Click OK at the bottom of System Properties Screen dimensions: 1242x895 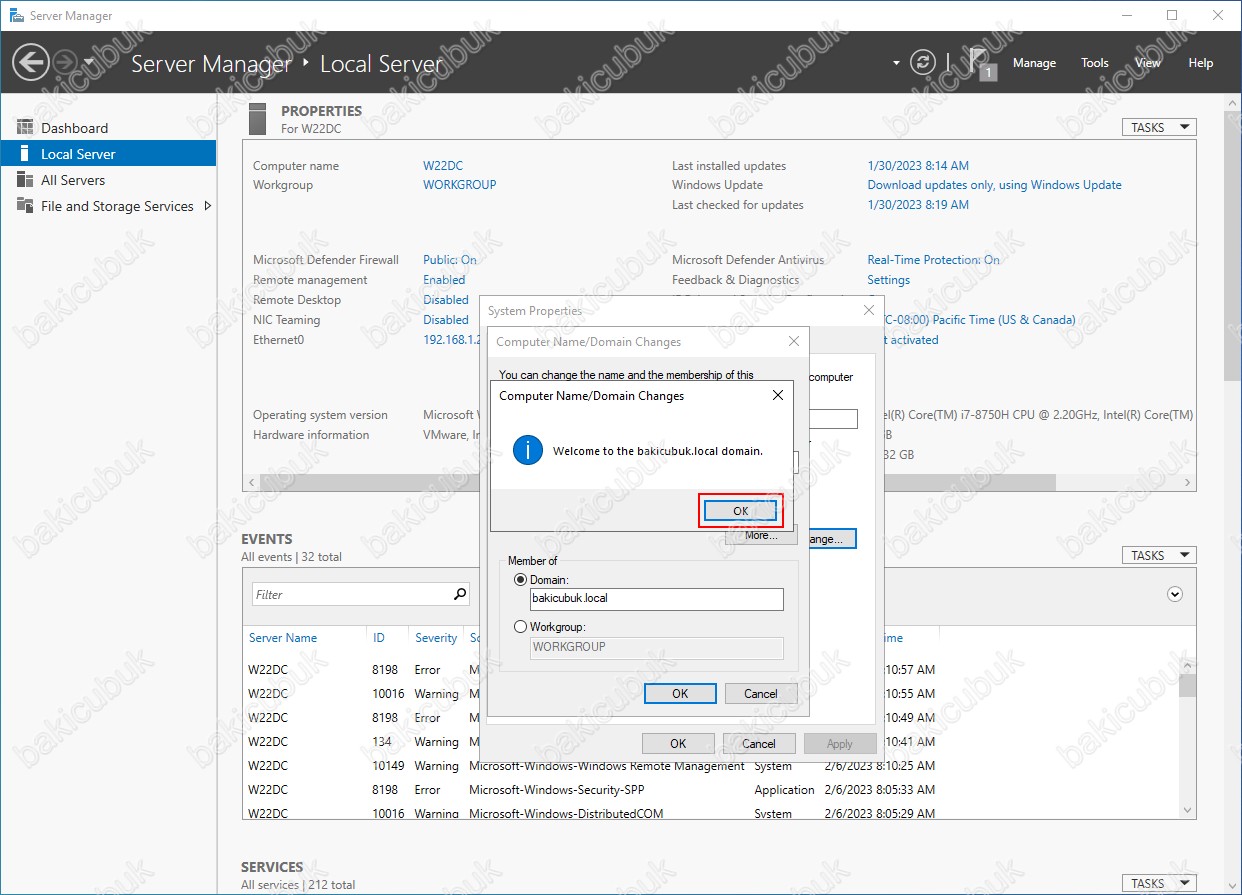click(678, 744)
